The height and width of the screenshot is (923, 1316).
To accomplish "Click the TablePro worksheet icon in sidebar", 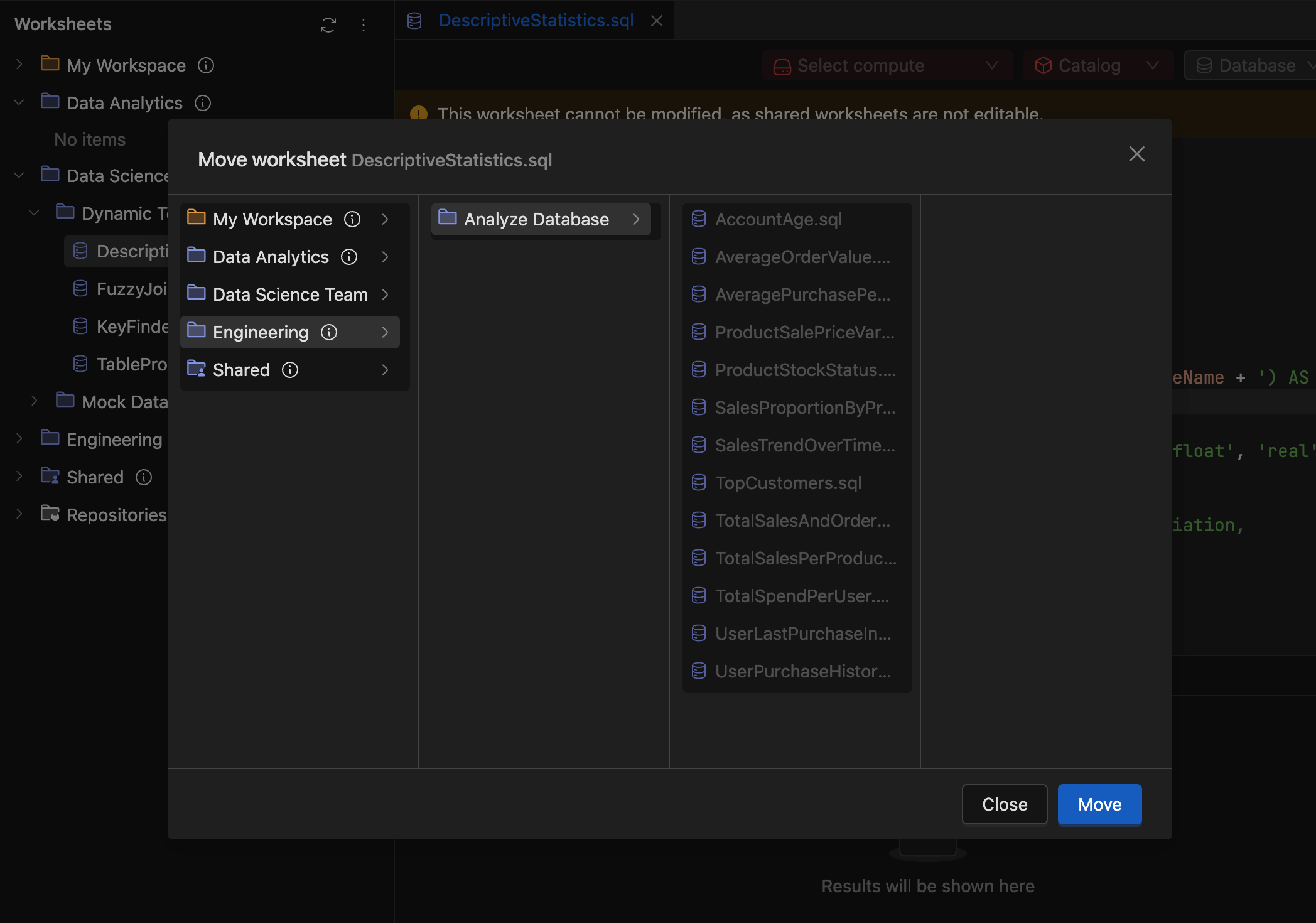I will [80, 364].
